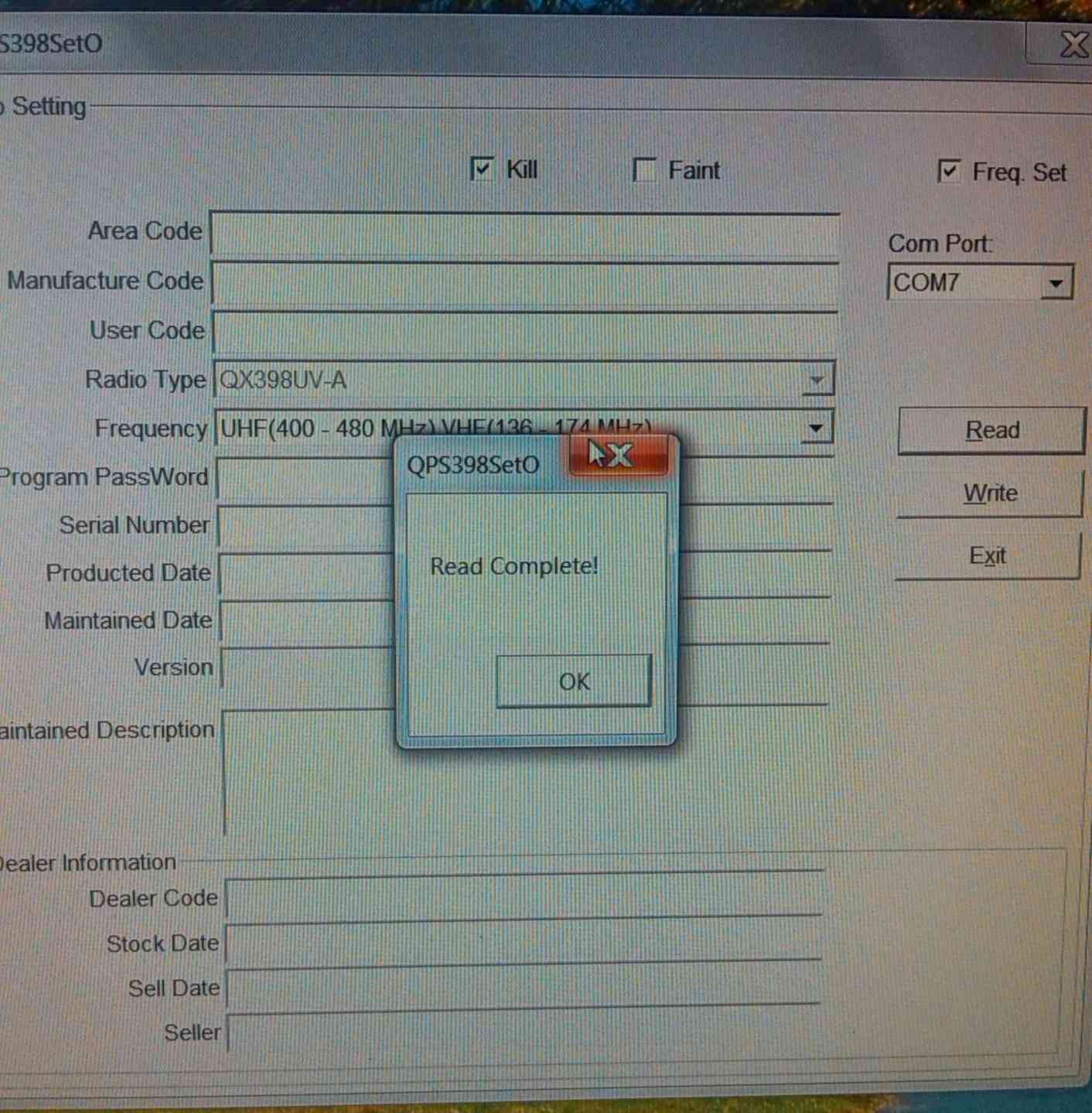Click OK in the Read Complete dialog
This screenshot has height=1113, width=1092.
[x=573, y=681]
